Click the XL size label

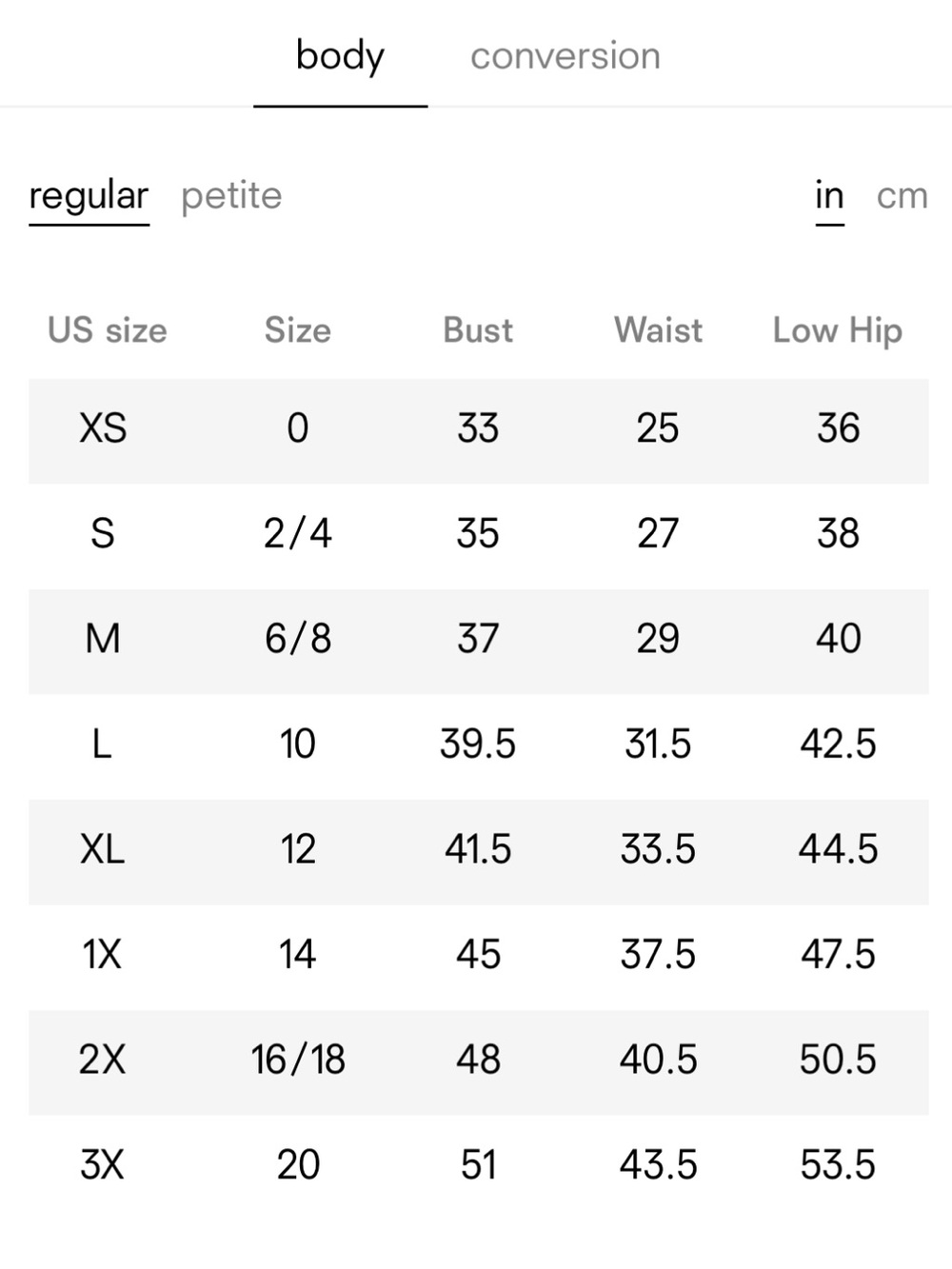click(x=103, y=849)
